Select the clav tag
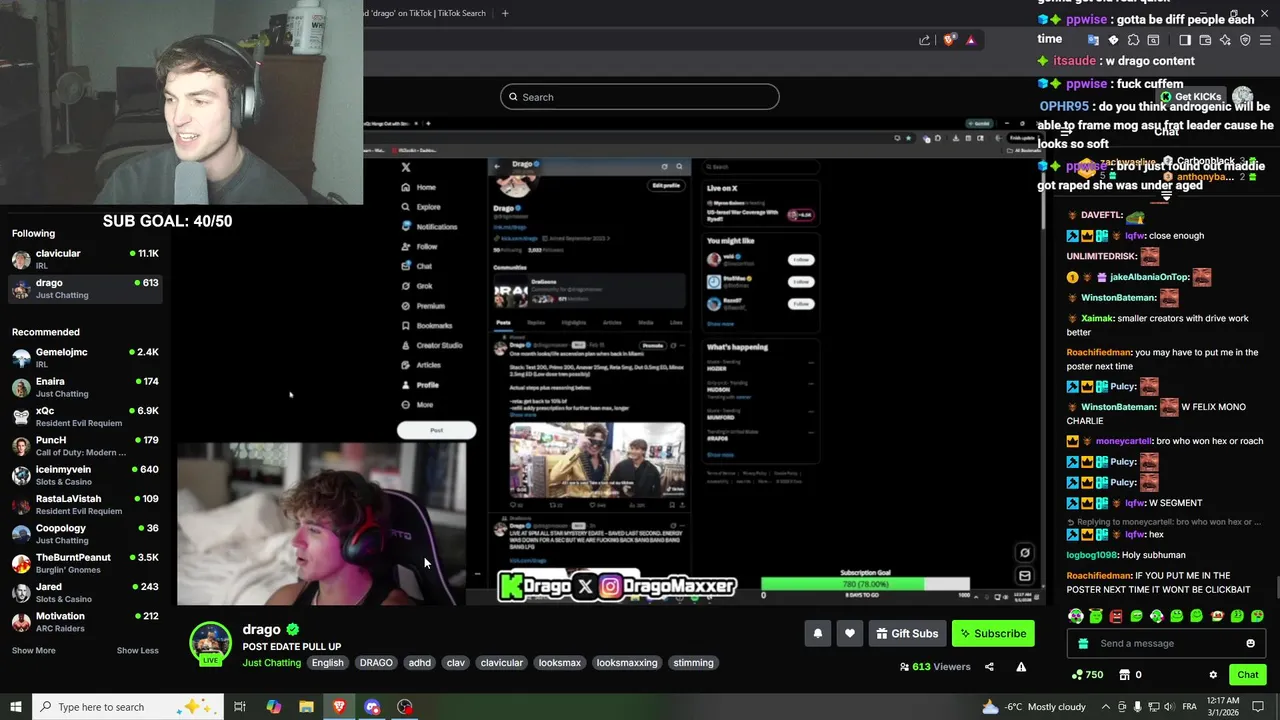1280x720 pixels. tap(456, 663)
